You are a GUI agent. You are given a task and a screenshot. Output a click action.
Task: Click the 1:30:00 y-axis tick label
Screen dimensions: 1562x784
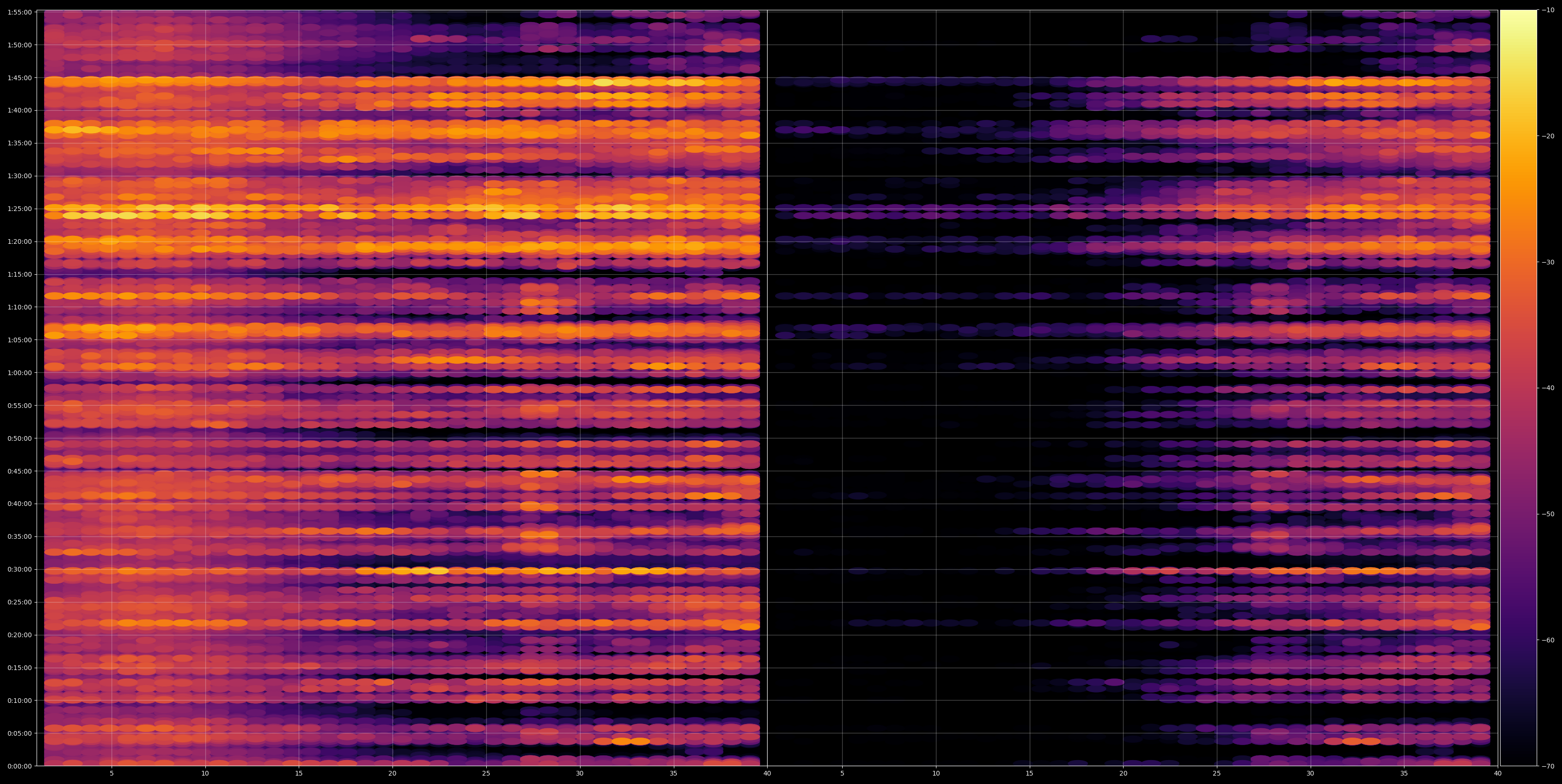(19, 176)
